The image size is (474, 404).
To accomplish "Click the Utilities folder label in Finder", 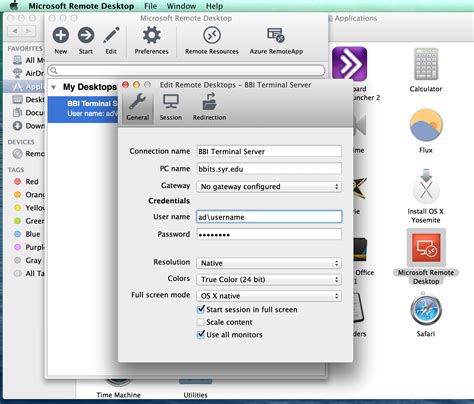I will [x=195, y=395].
